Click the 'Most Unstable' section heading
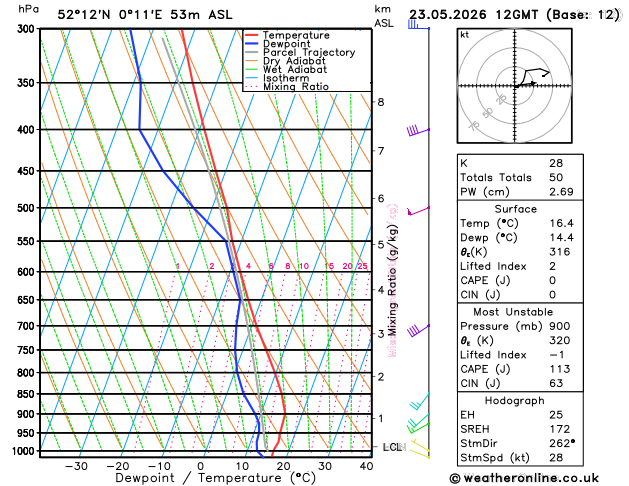Viewport: 629px width, 486px height. pos(513,312)
